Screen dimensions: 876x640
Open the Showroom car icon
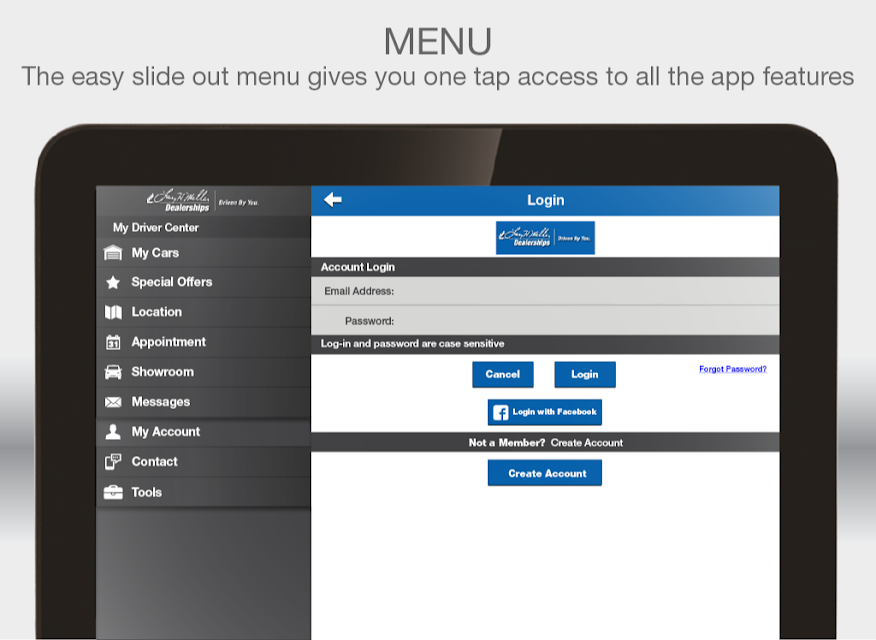click(x=113, y=372)
